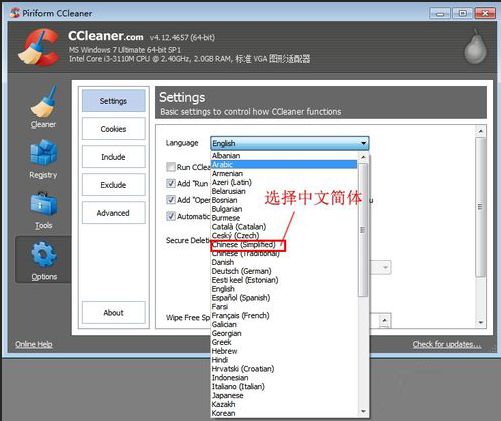Open the Options gear icon
Image resolution: width=501 pixels, height=421 pixels.
[44, 255]
